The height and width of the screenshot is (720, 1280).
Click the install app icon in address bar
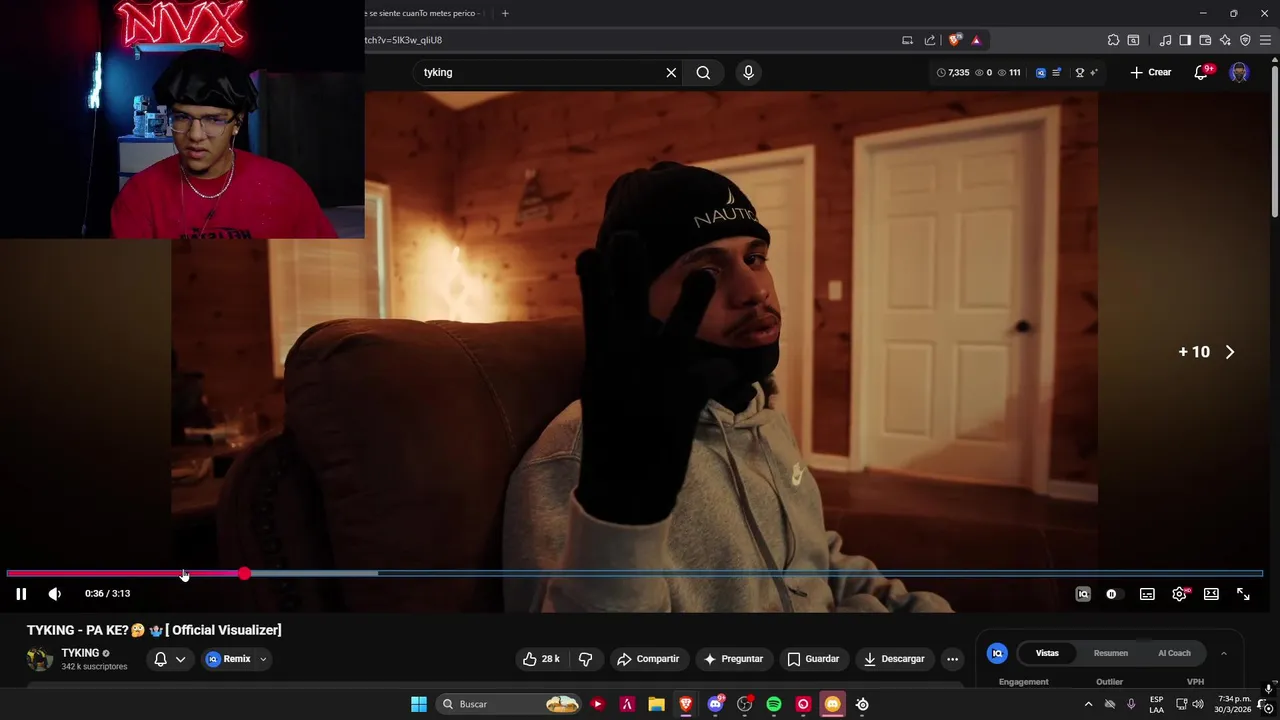click(907, 40)
